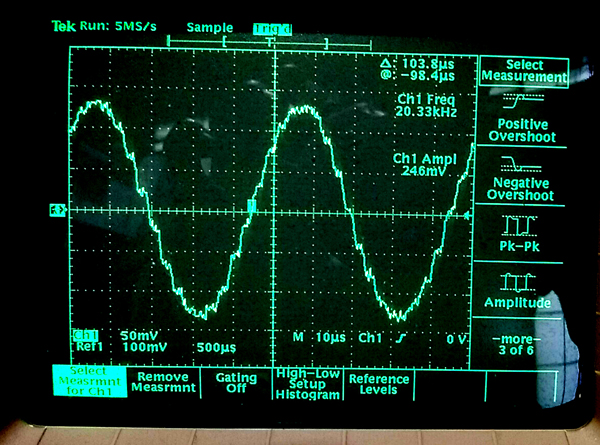Click the 0 V trigger level readout
The image size is (600, 445).
tap(457, 339)
